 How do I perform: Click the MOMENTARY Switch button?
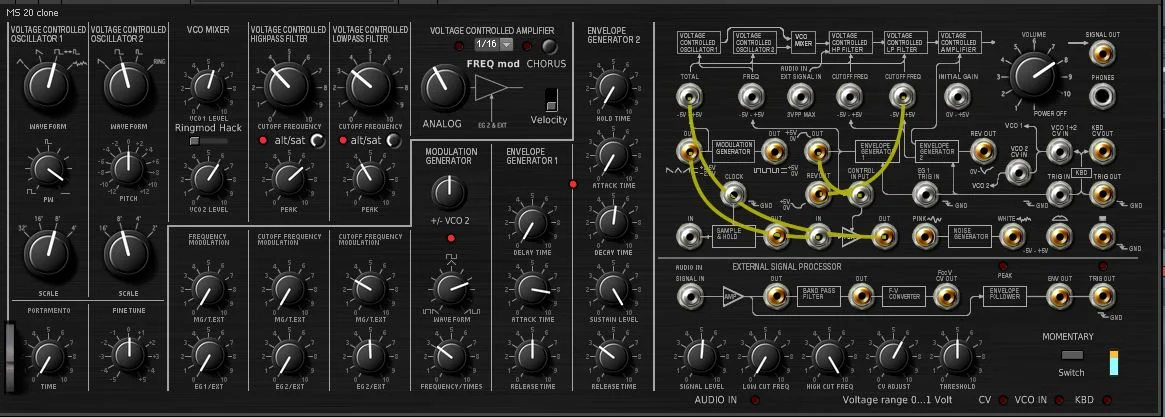(x=1072, y=355)
